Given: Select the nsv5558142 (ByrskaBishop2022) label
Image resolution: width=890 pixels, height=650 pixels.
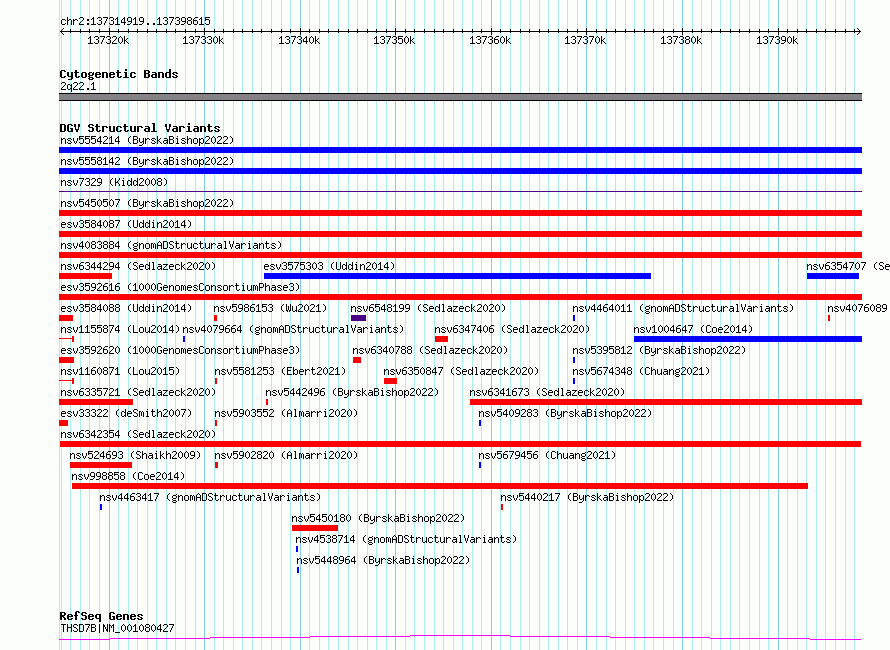Looking at the screenshot, I should pyautogui.click(x=147, y=161).
